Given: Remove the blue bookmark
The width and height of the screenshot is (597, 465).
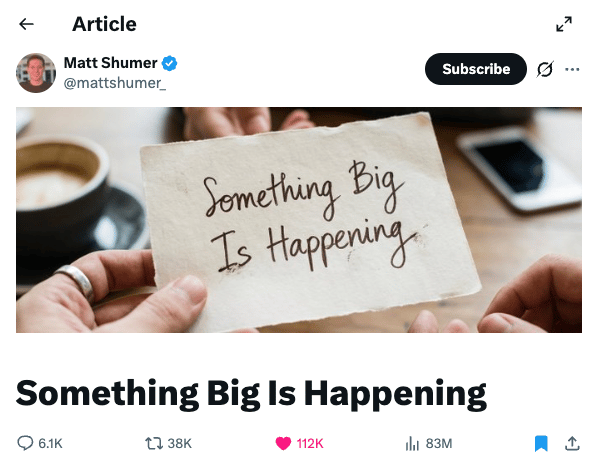Looking at the screenshot, I should (541, 444).
